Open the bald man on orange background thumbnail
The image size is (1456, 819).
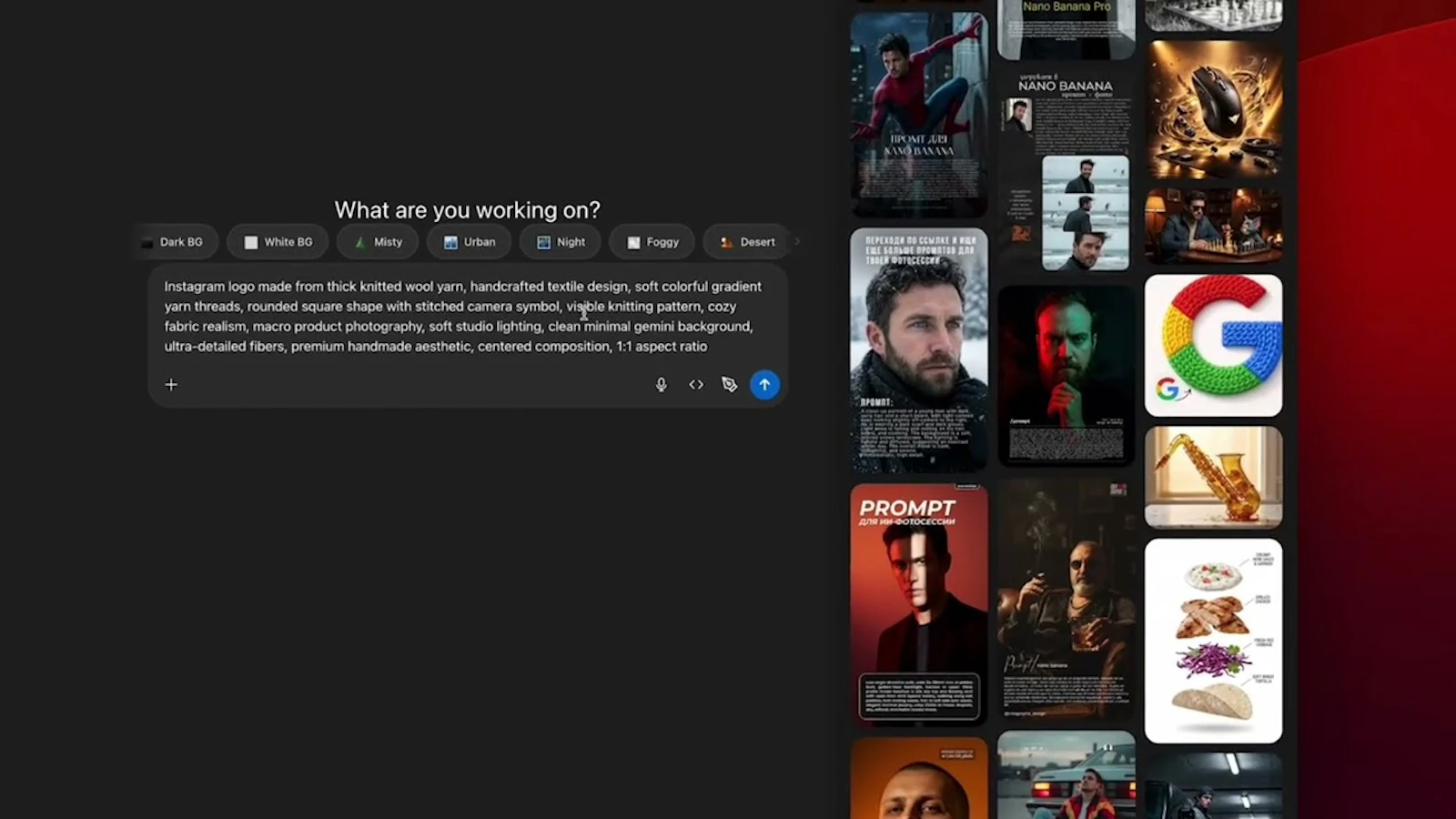pyautogui.click(x=919, y=778)
